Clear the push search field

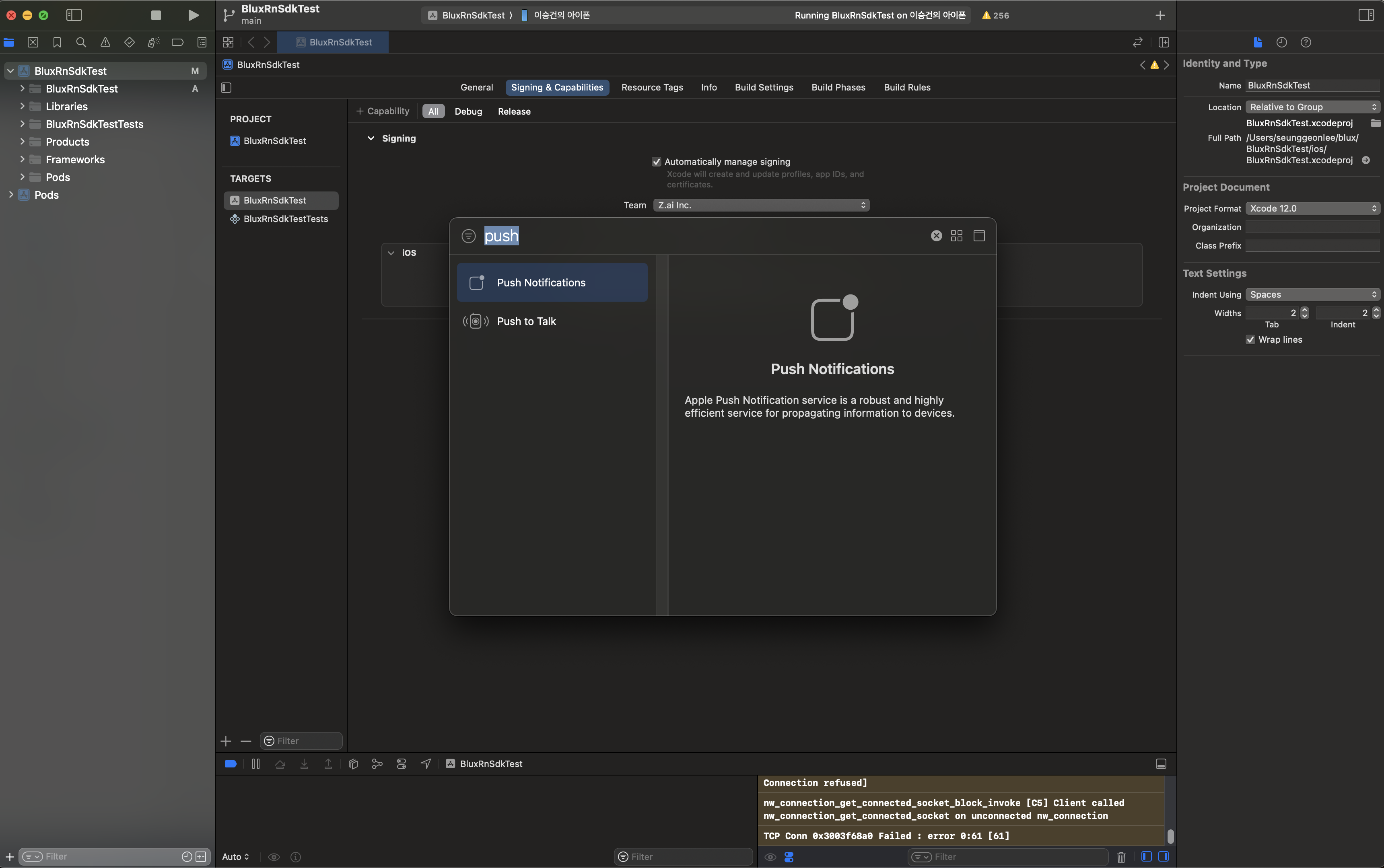936,236
